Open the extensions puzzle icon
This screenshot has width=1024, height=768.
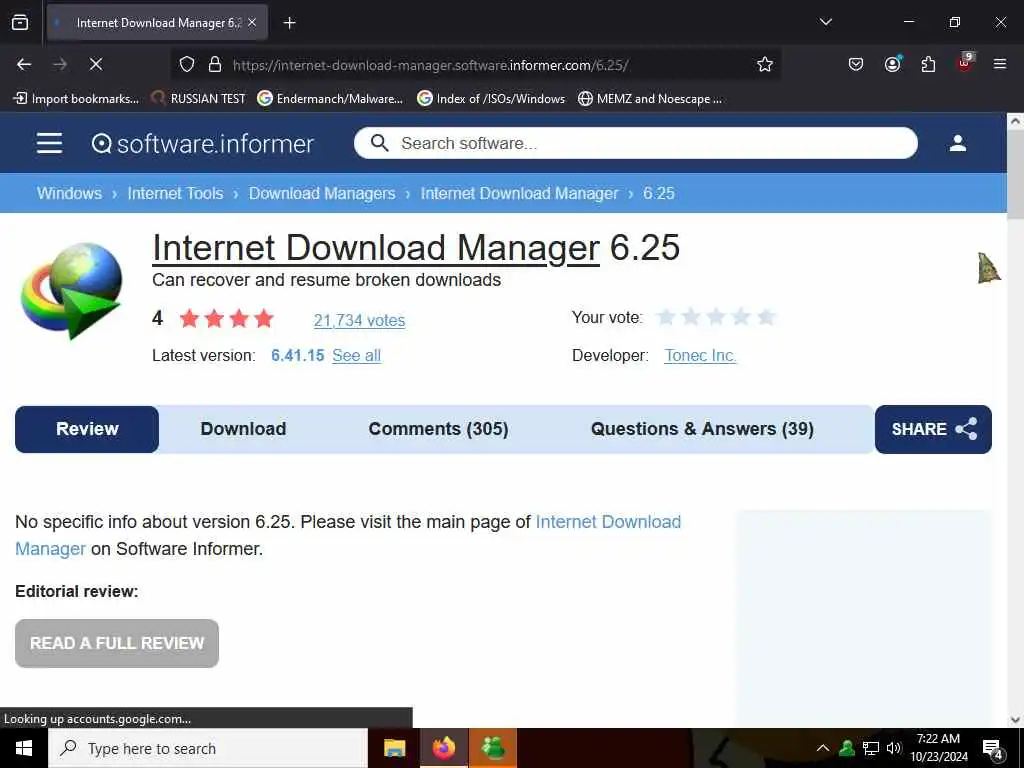coord(928,64)
